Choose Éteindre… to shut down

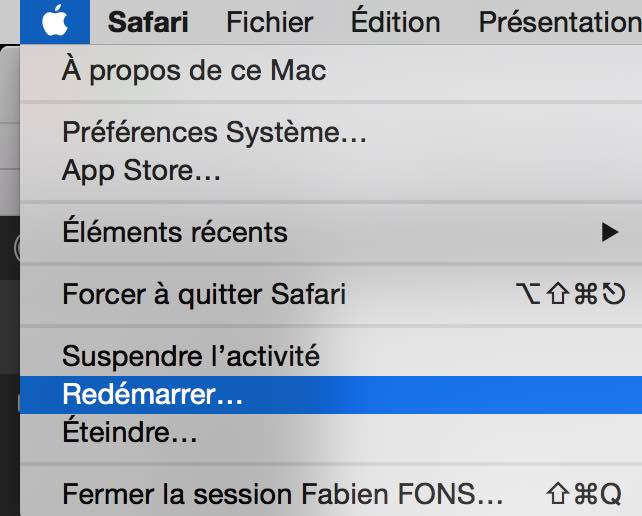point(129,433)
